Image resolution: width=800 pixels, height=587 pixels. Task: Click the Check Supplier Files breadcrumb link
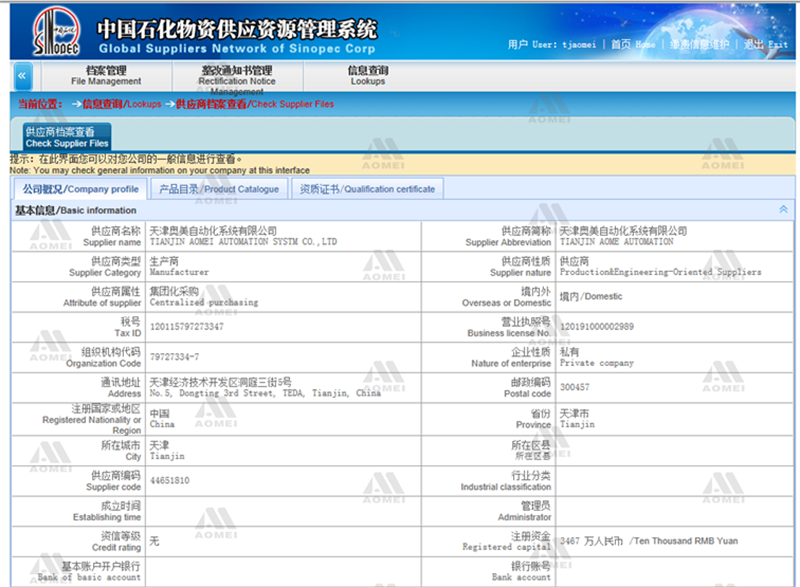[255, 104]
